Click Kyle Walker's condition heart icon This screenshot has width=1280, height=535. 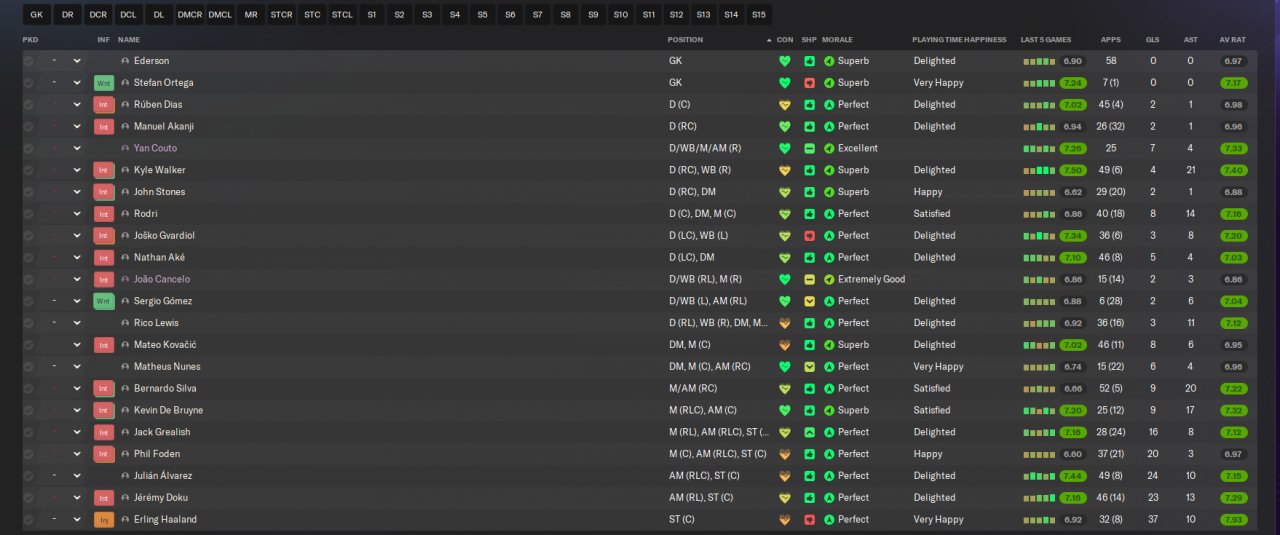784,170
